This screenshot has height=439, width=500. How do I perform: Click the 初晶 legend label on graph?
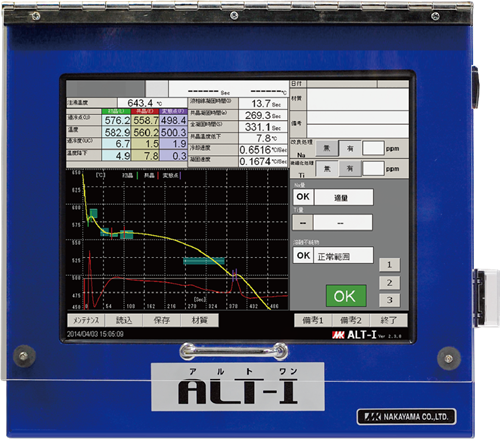[x=128, y=175]
